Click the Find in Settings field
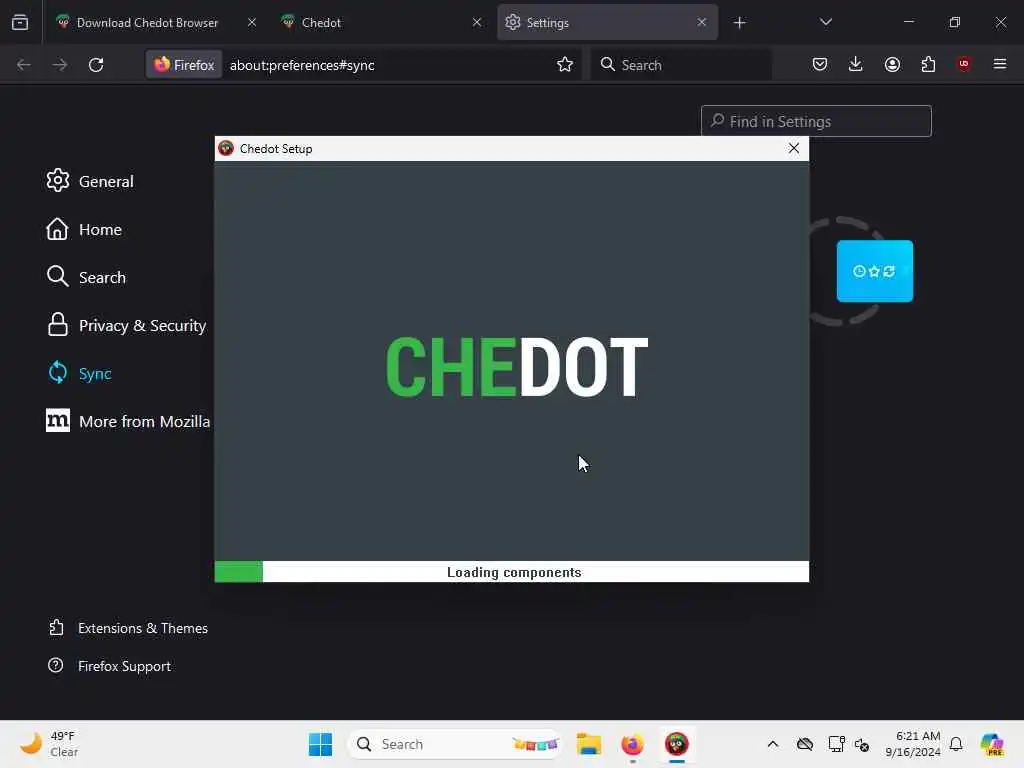The image size is (1024, 768). point(816,121)
